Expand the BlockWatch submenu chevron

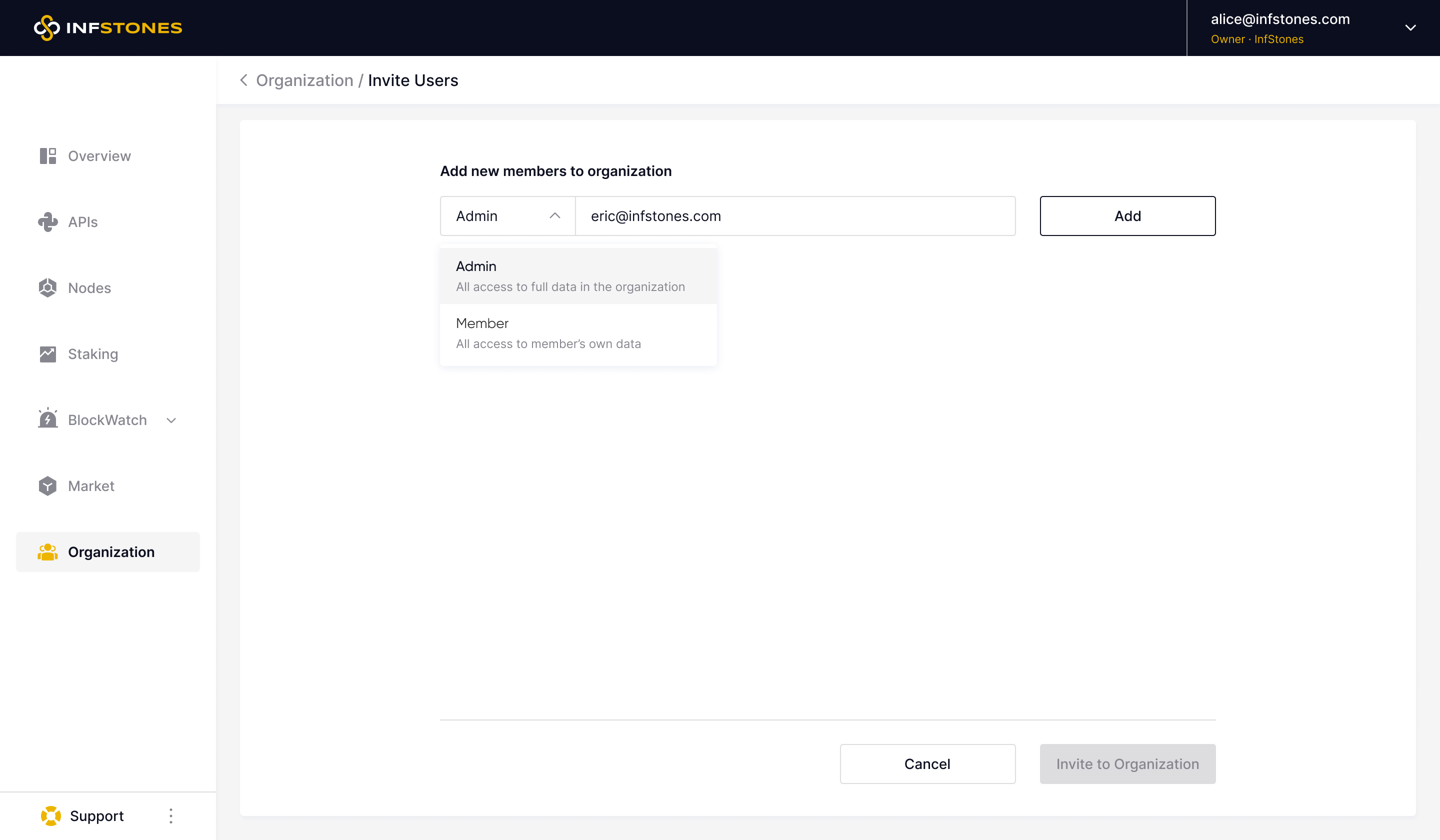[171, 420]
